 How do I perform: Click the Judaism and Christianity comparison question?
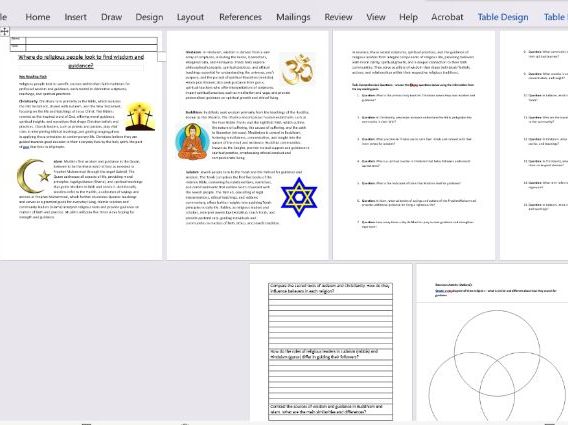tap(330, 288)
